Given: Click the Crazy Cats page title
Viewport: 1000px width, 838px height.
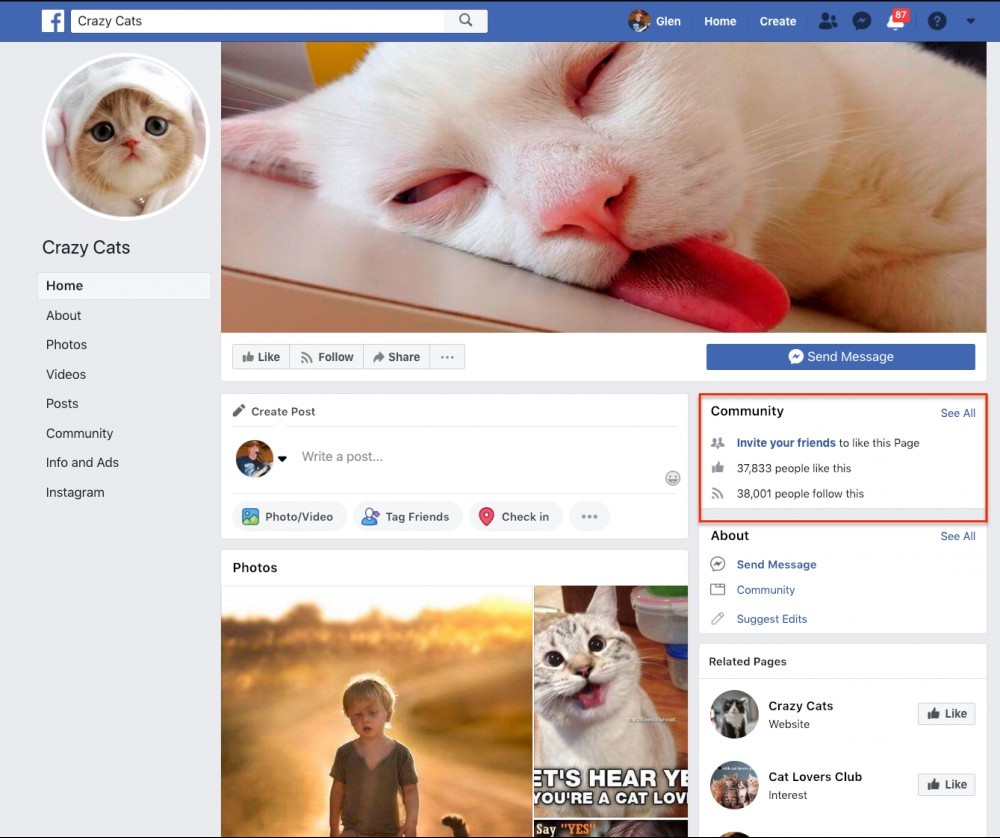Looking at the screenshot, I should coord(86,247).
